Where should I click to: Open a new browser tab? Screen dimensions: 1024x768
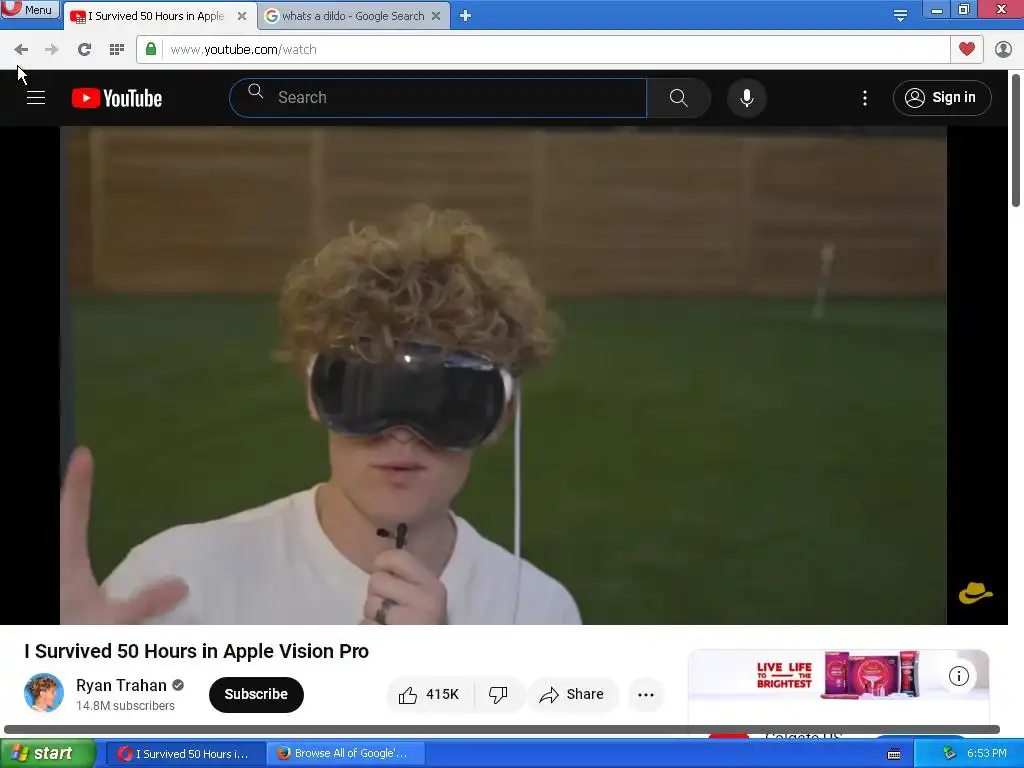click(x=465, y=16)
